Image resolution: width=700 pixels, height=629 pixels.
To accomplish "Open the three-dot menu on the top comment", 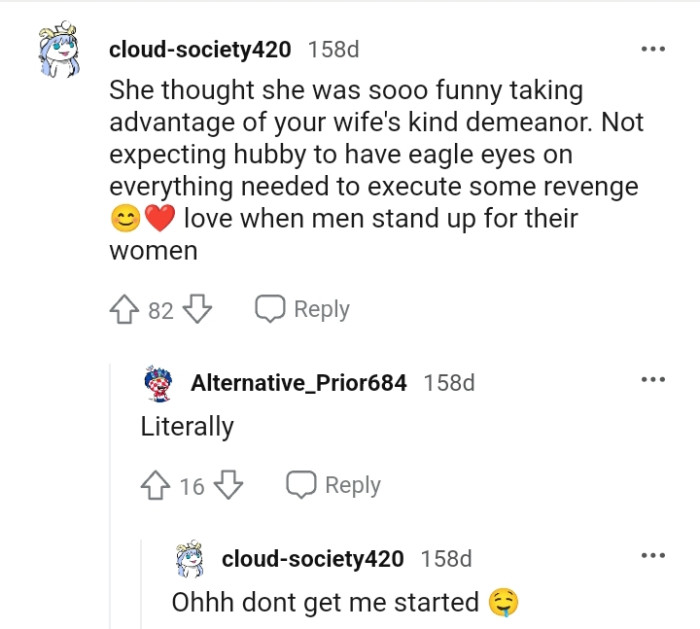I will tap(652, 48).
